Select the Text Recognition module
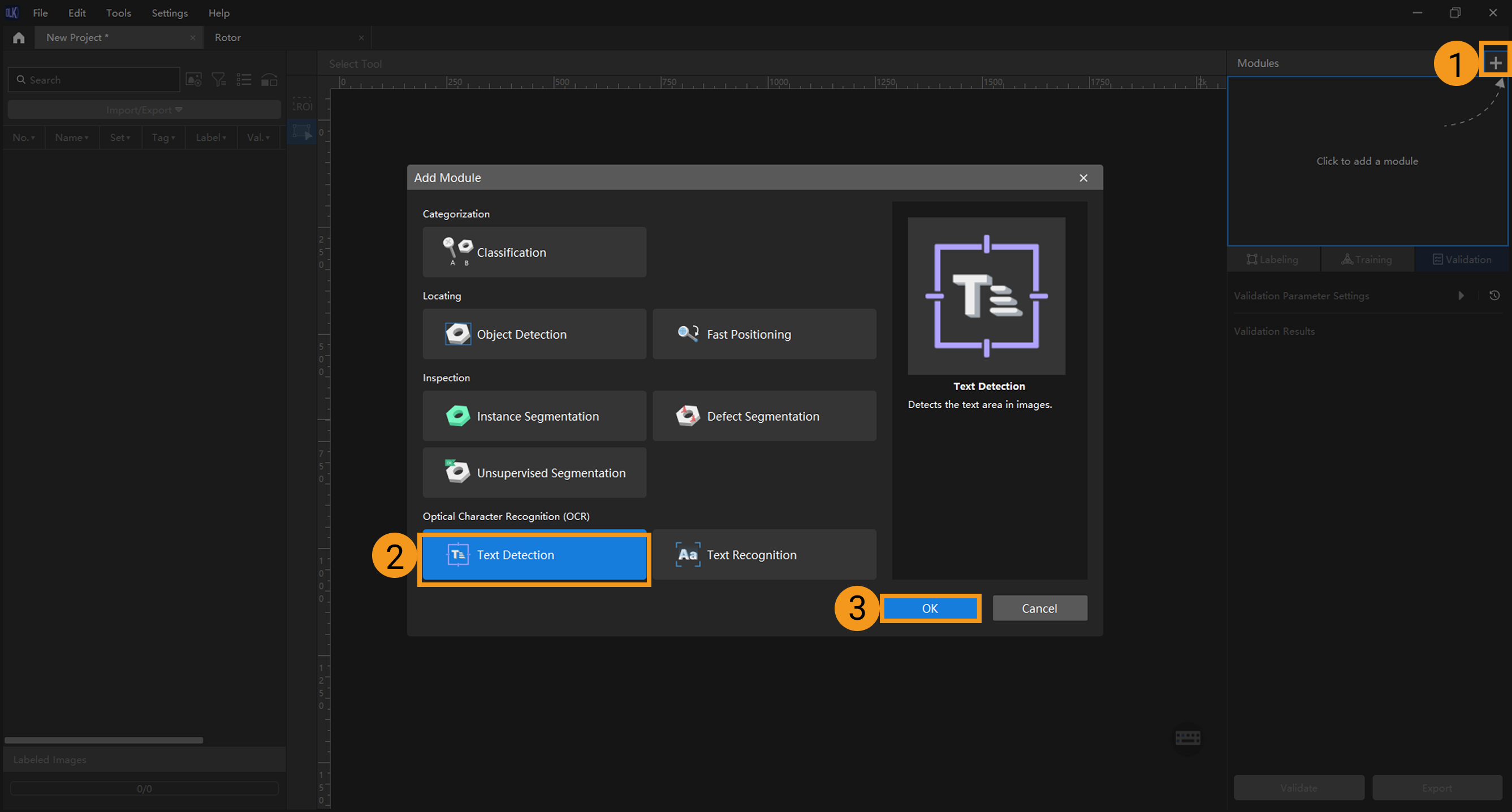 [x=763, y=554]
